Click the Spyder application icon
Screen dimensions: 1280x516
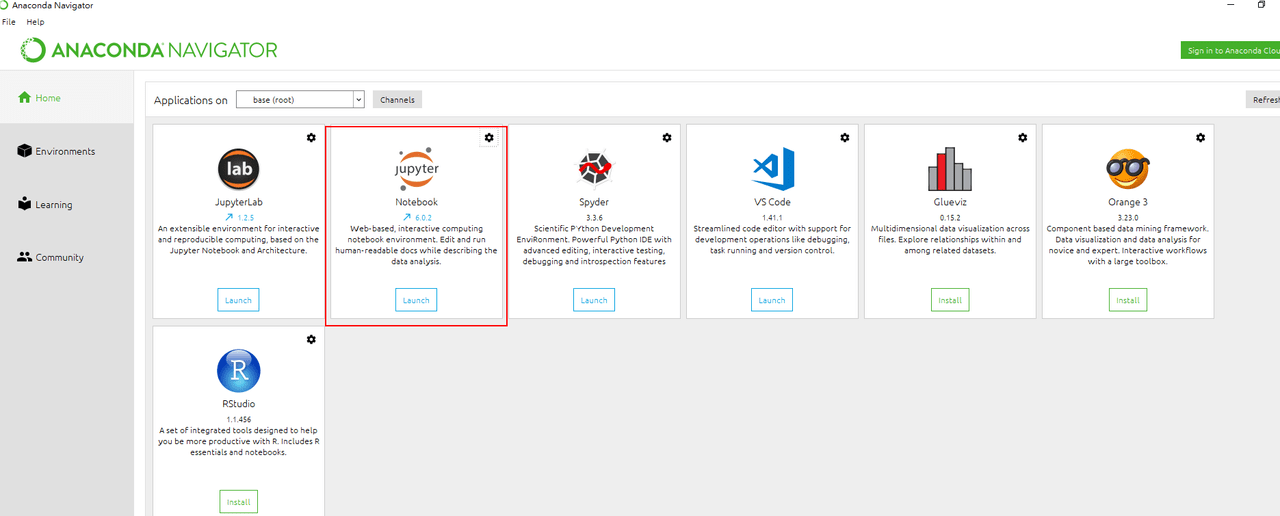click(x=594, y=169)
